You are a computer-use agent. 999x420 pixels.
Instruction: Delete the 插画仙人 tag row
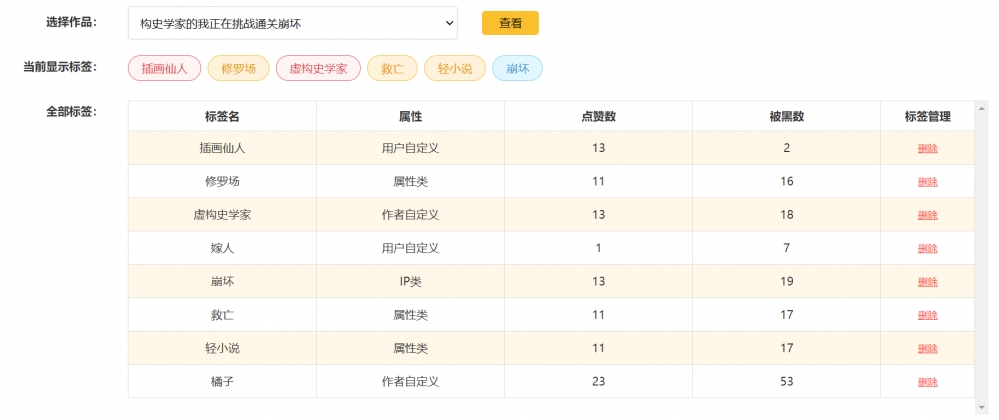point(927,148)
